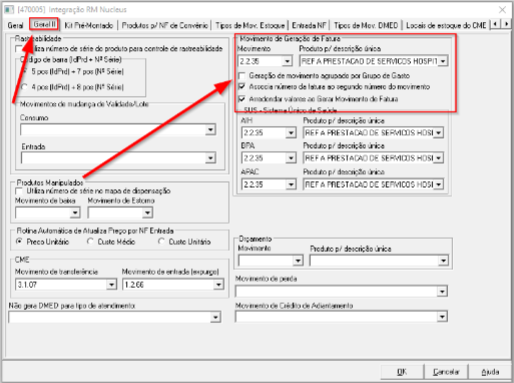Check número de série no mapa de dispensação
This screenshot has height=383, width=514.
[19, 191]
